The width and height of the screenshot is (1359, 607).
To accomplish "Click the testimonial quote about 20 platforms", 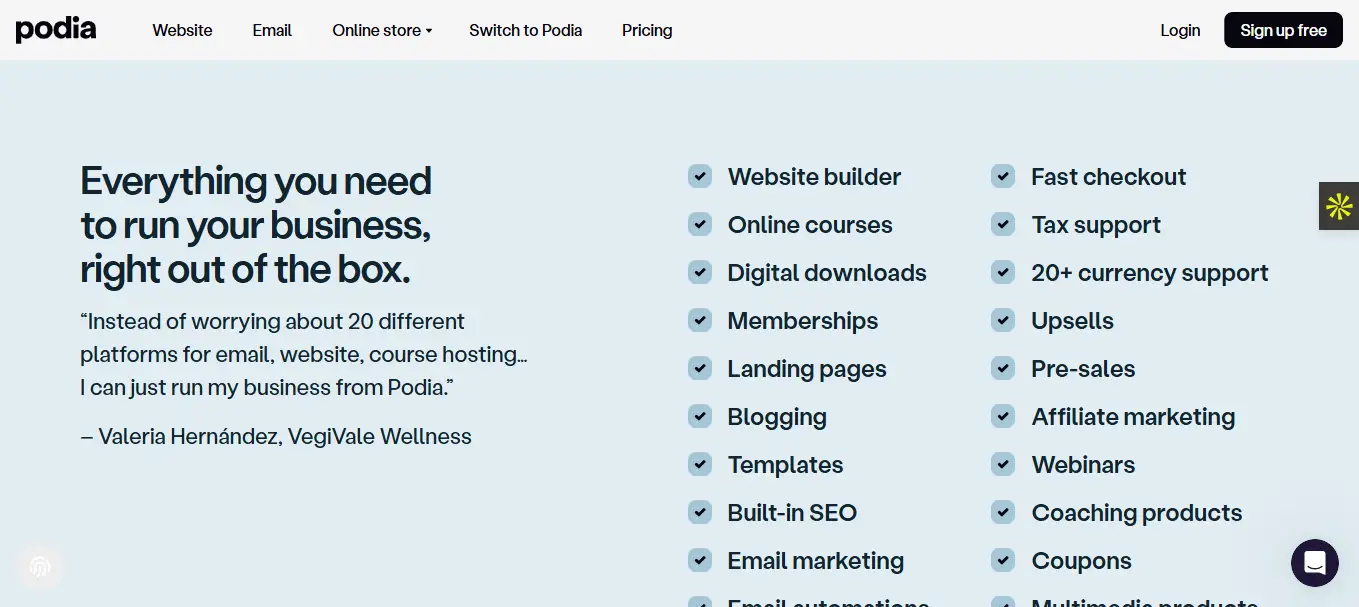I will click(x=304, y=354).
